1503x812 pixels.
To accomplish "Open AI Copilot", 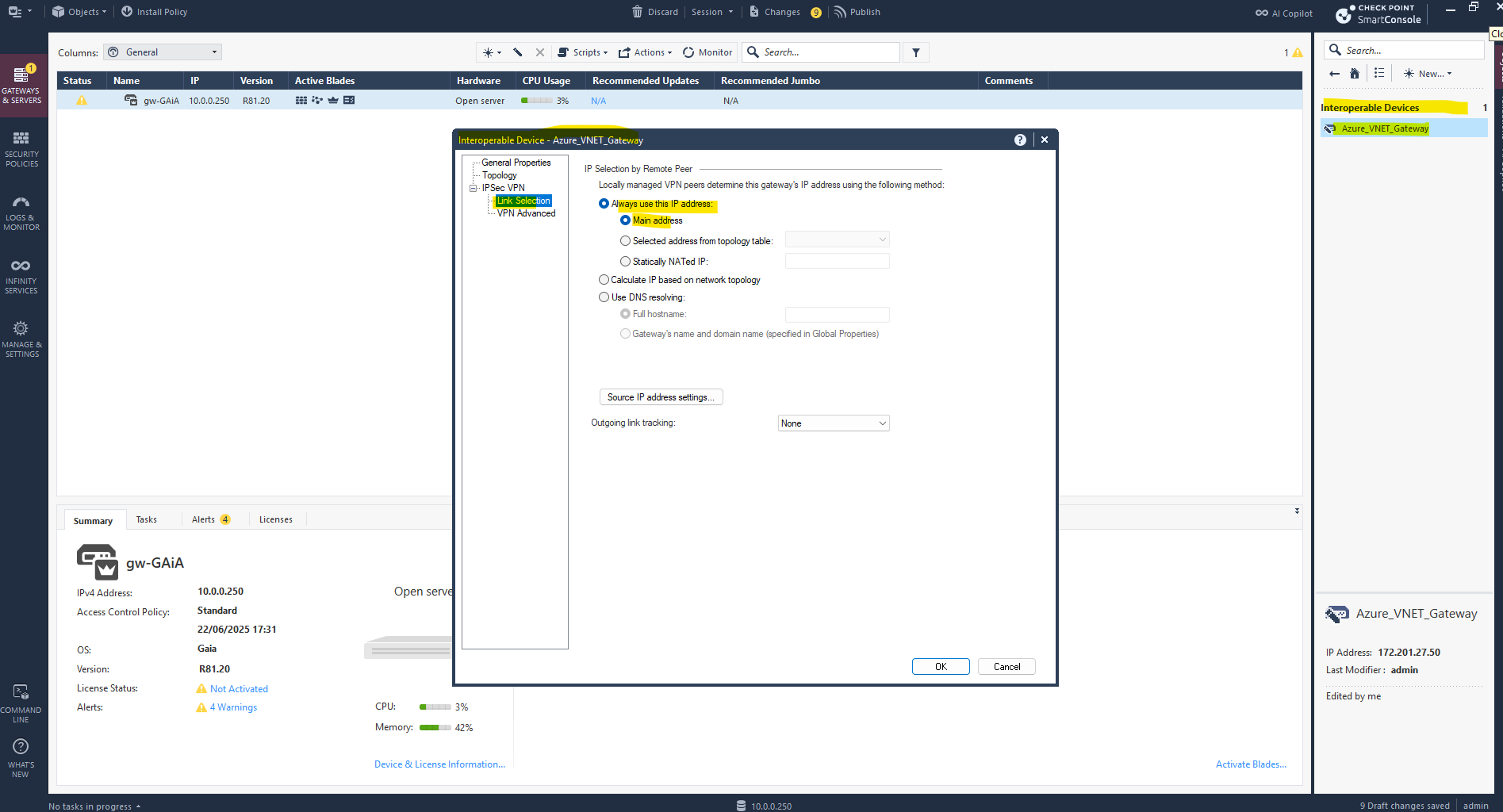I will point(1284,13).
